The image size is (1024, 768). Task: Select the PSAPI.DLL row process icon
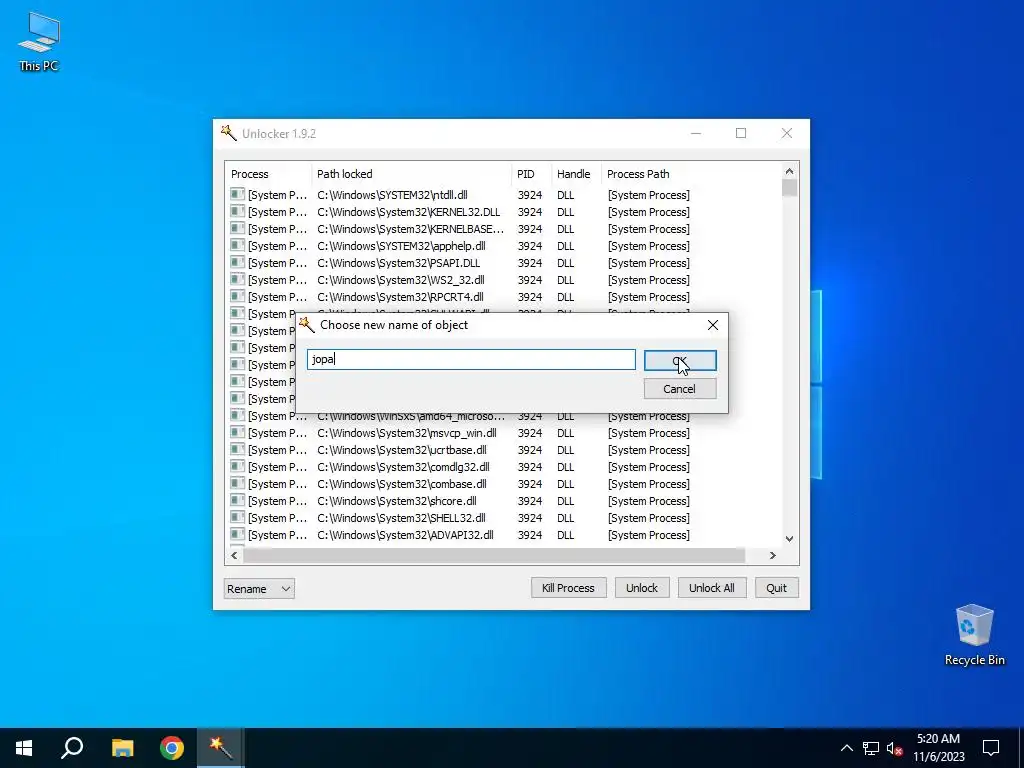tap(237, 263)
